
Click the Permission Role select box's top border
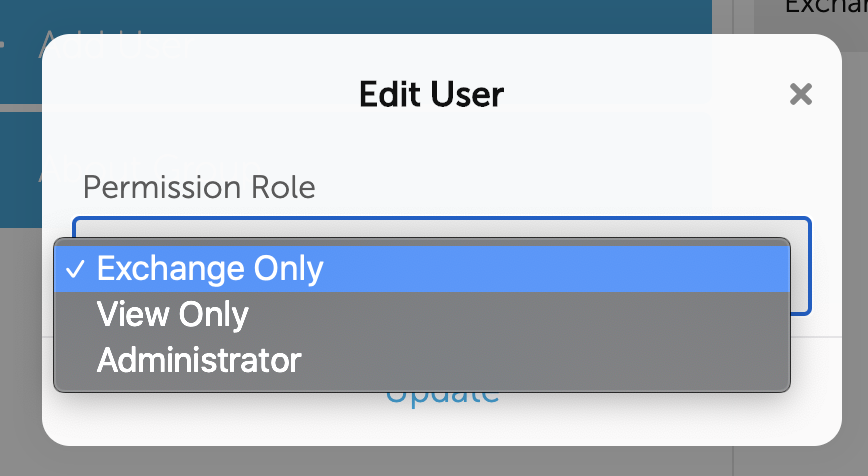tap(440, 218)
